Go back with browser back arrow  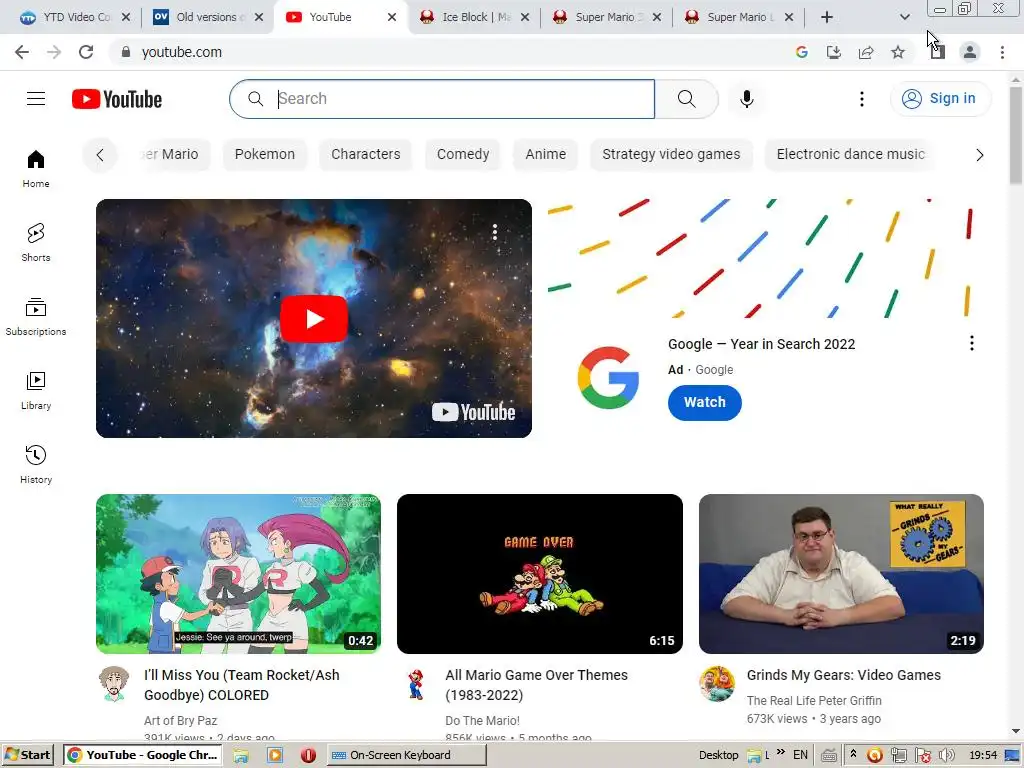[22, 52]
